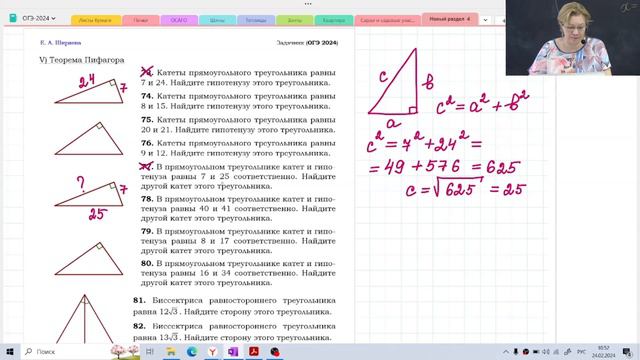Open the Windows Start menu
This screenshot has width=640, height=360.
pos(10,351)
